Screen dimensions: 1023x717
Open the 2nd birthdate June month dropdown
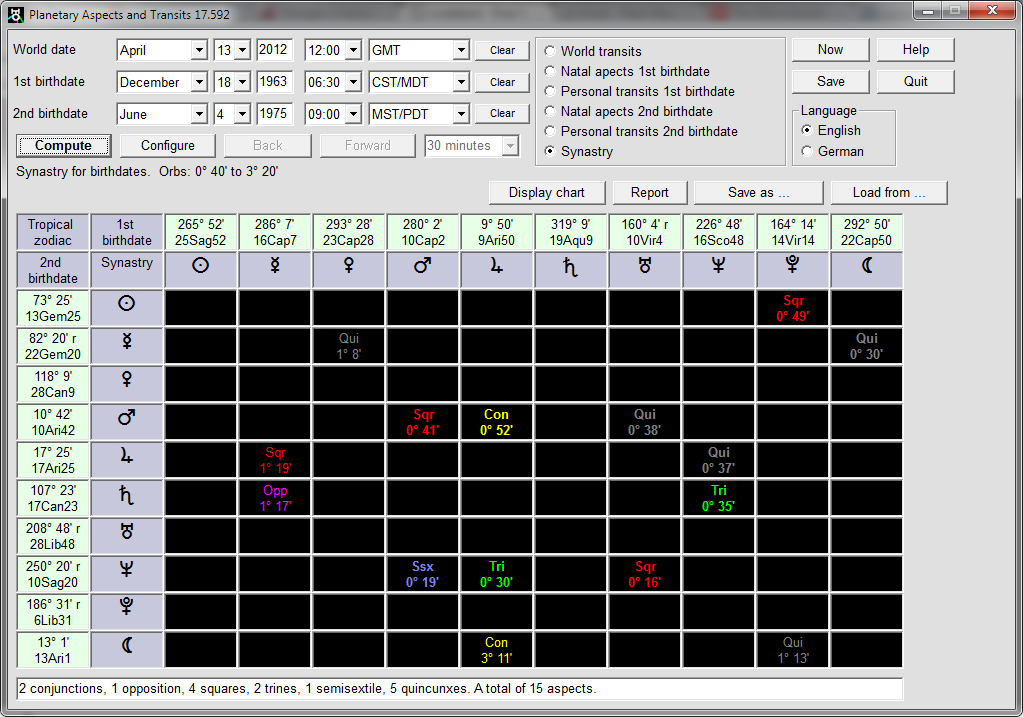tap(199, 114)
